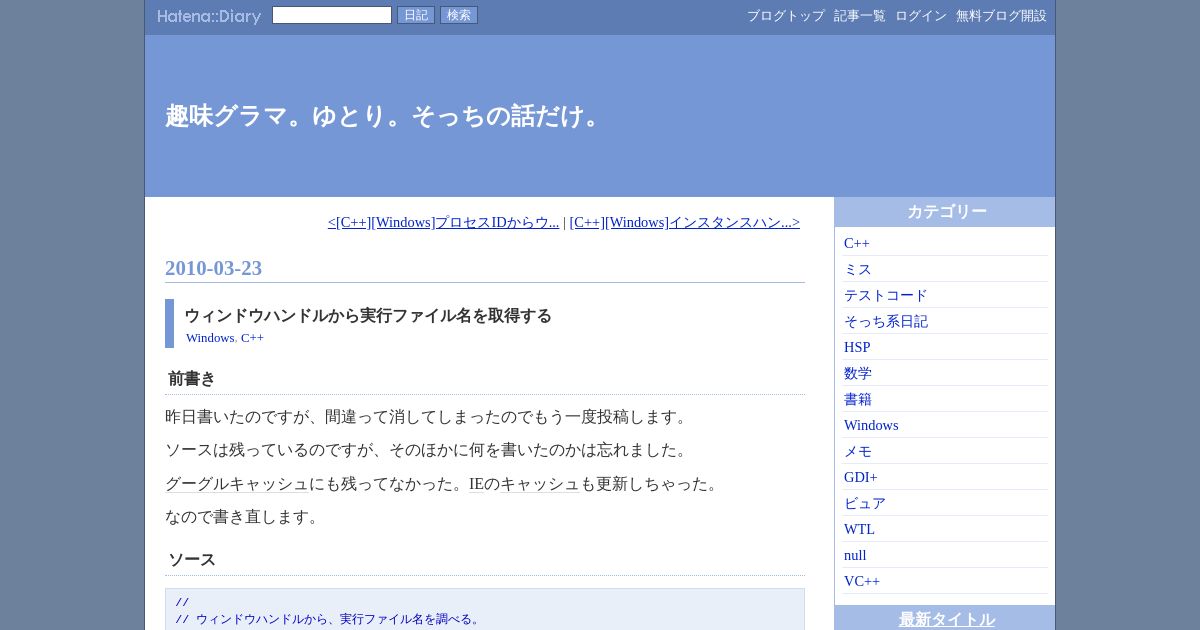The width and height of the screenshot is (1200, 630).
Task: Click the Windows tag under article title
Action: pos(210,338)
